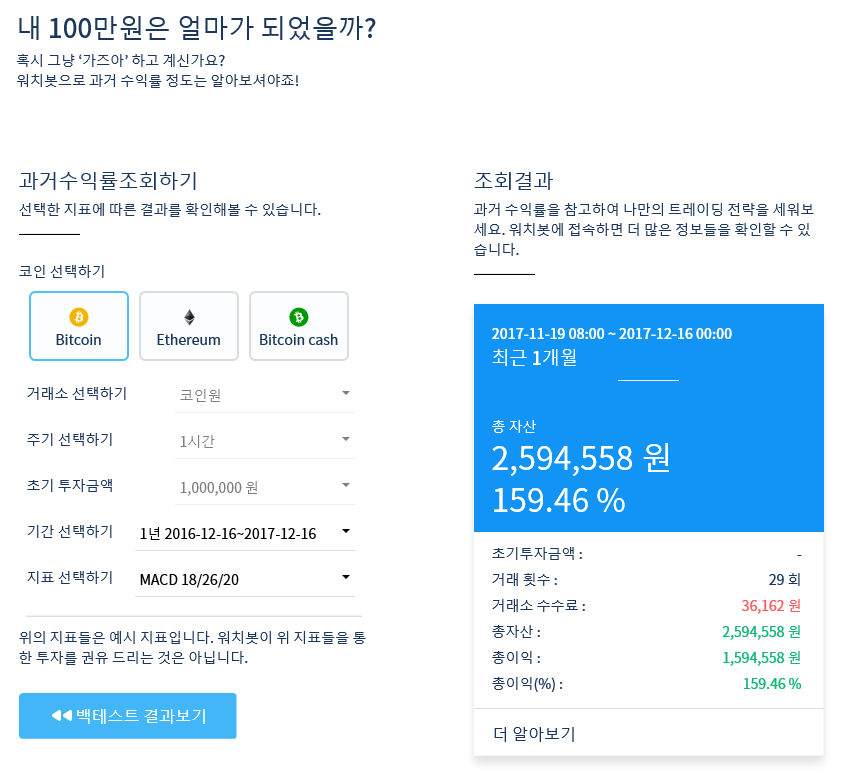Click the 조회결과 heading
Viewport: 842px width, 771px height.
pos(513,180)
